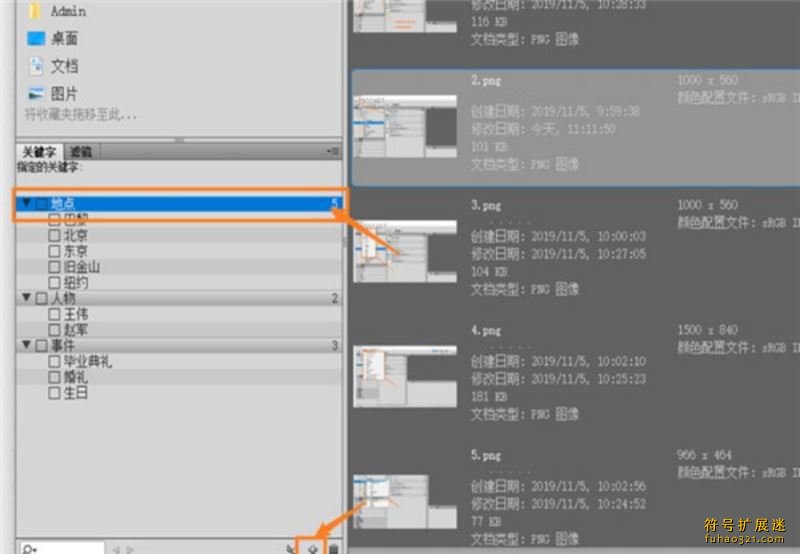Collapse the 人物 keyword group
Screen dimensions: 800x554
27,296
